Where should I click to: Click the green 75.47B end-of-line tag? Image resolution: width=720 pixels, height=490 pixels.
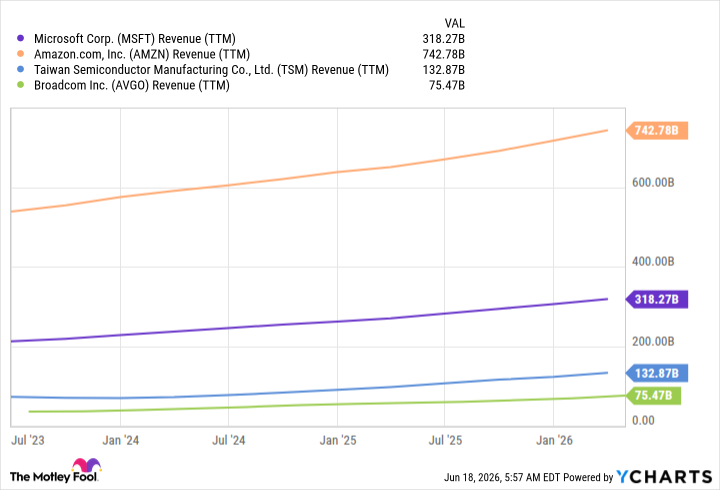pos(653,395)
